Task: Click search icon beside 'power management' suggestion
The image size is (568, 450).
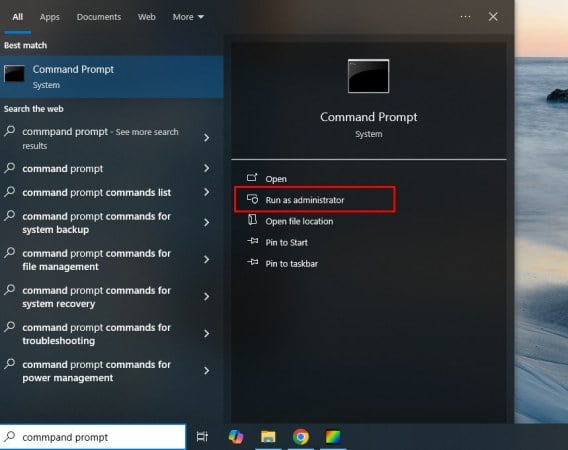Action: pyautogui.click(x=10, y=364)
